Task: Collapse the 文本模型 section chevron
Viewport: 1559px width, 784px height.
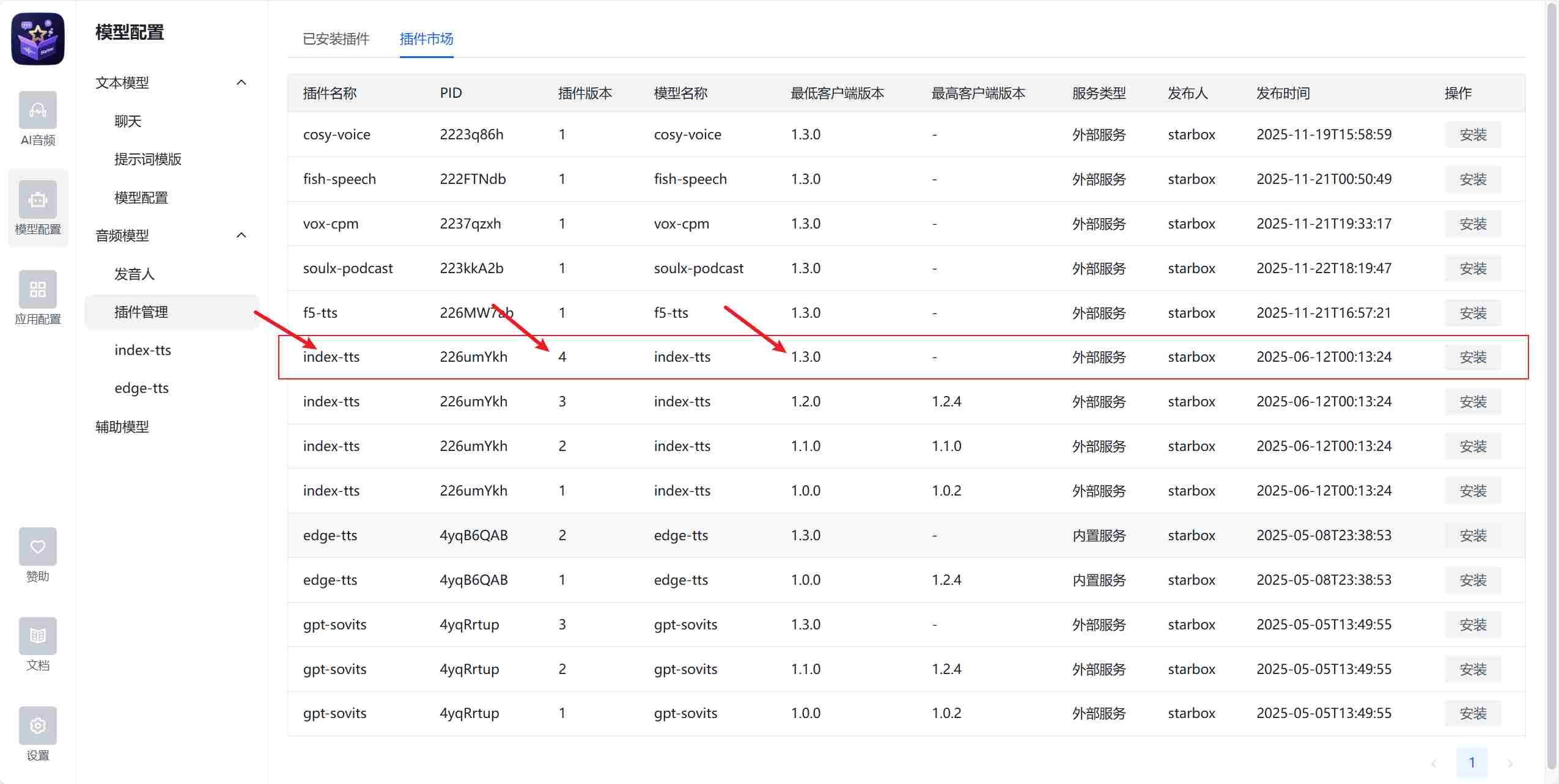Action: coord(241,82)
